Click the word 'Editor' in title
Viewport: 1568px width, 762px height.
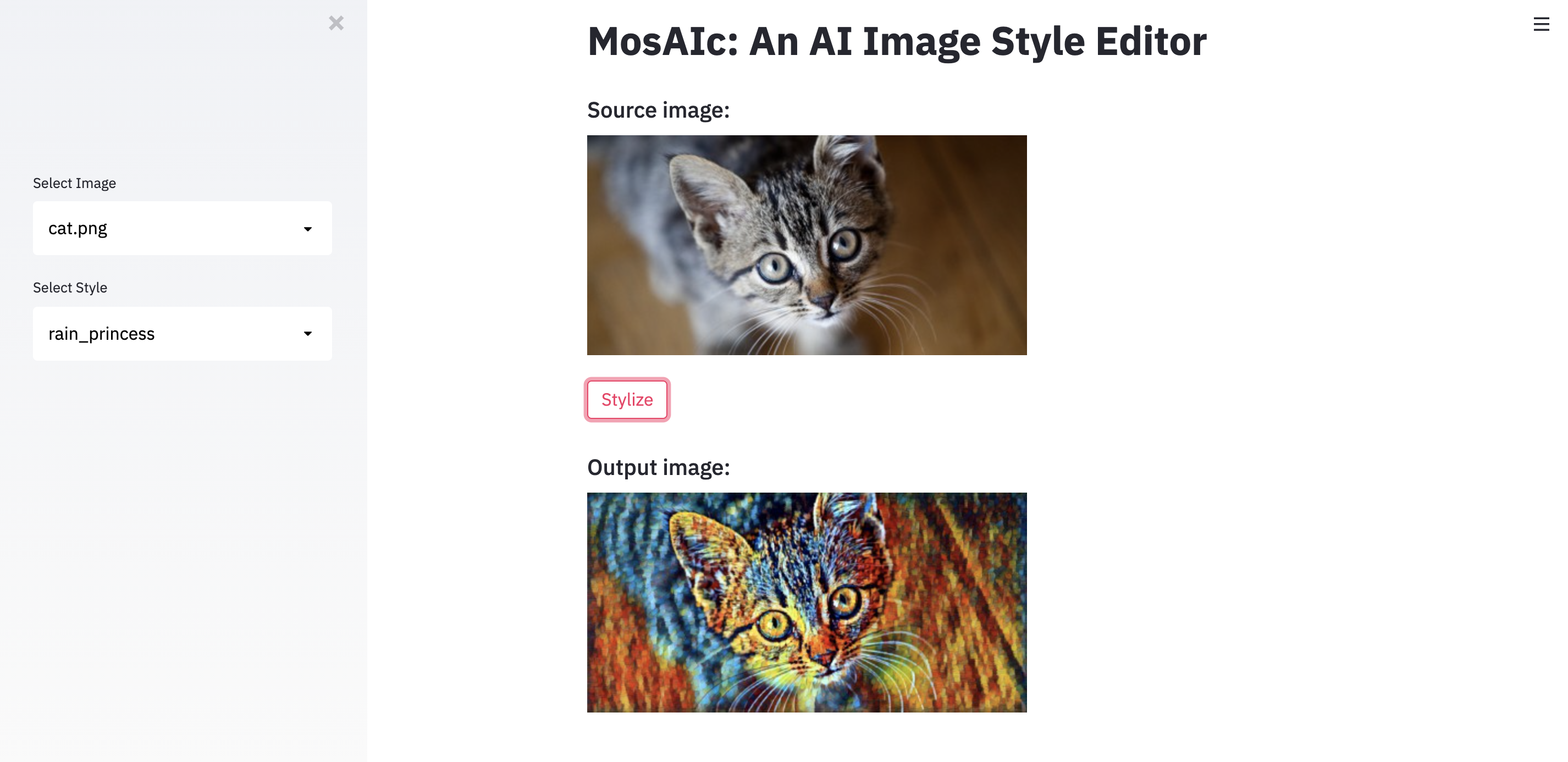(1151, 41)
